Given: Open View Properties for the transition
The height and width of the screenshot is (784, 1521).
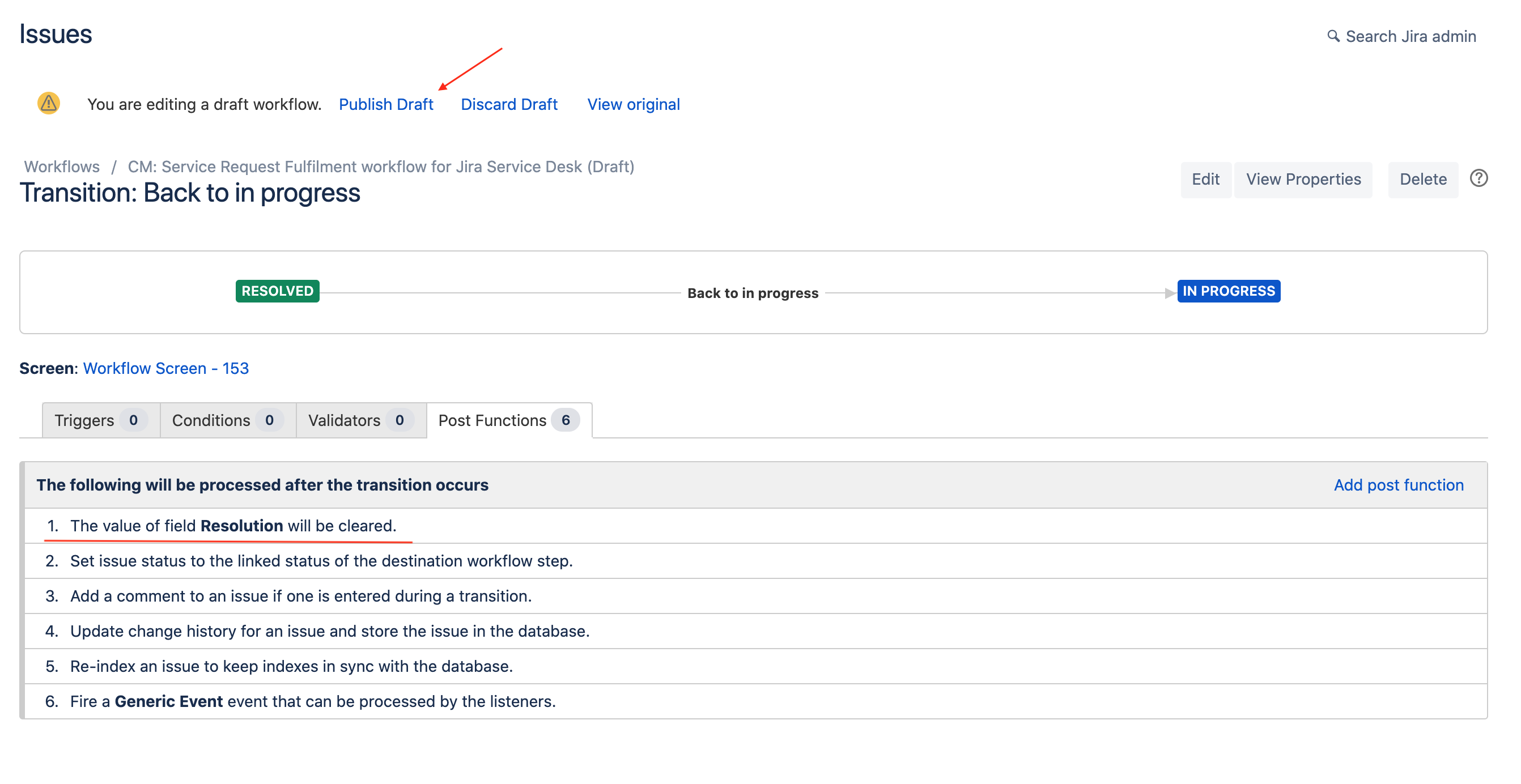Looking at the screenshot, I should point(1303,180).
